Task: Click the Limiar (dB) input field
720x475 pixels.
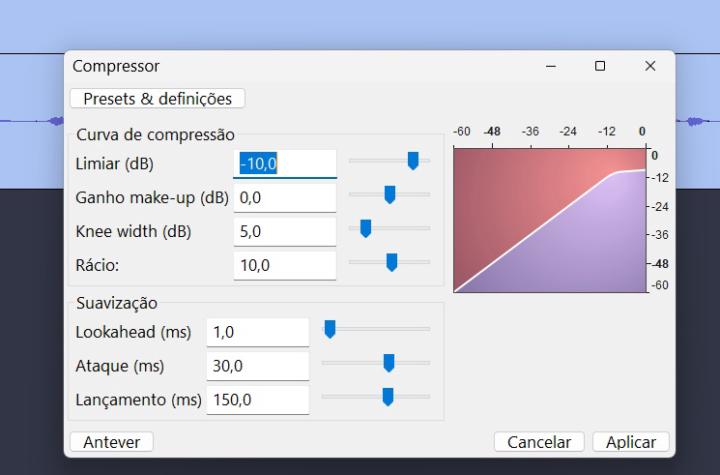Action: pos(285,164)
